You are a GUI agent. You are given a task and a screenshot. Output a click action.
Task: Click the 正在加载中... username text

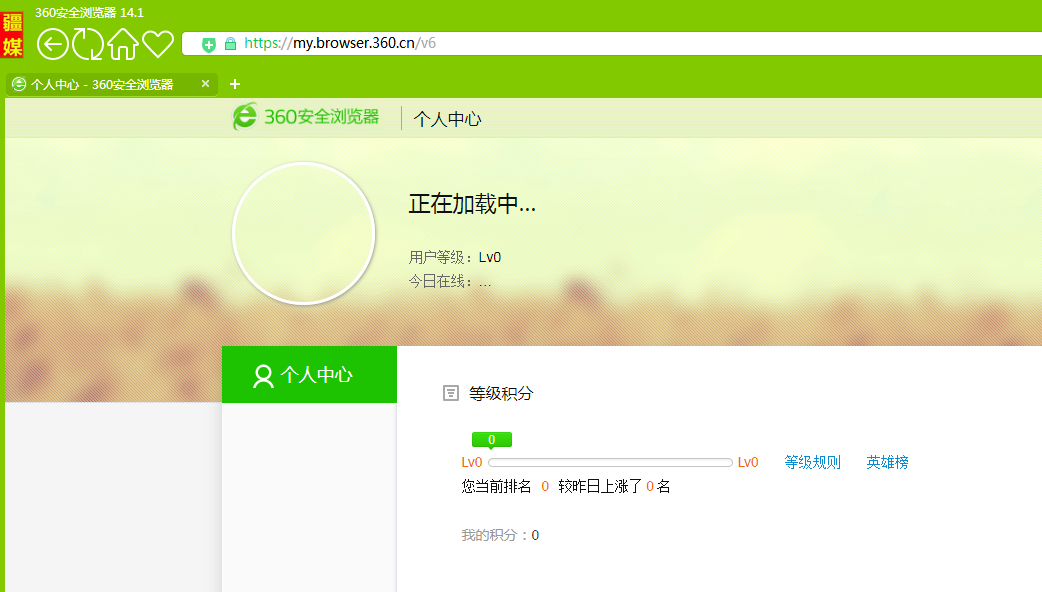pyautogui.click(x=472, y=204)
